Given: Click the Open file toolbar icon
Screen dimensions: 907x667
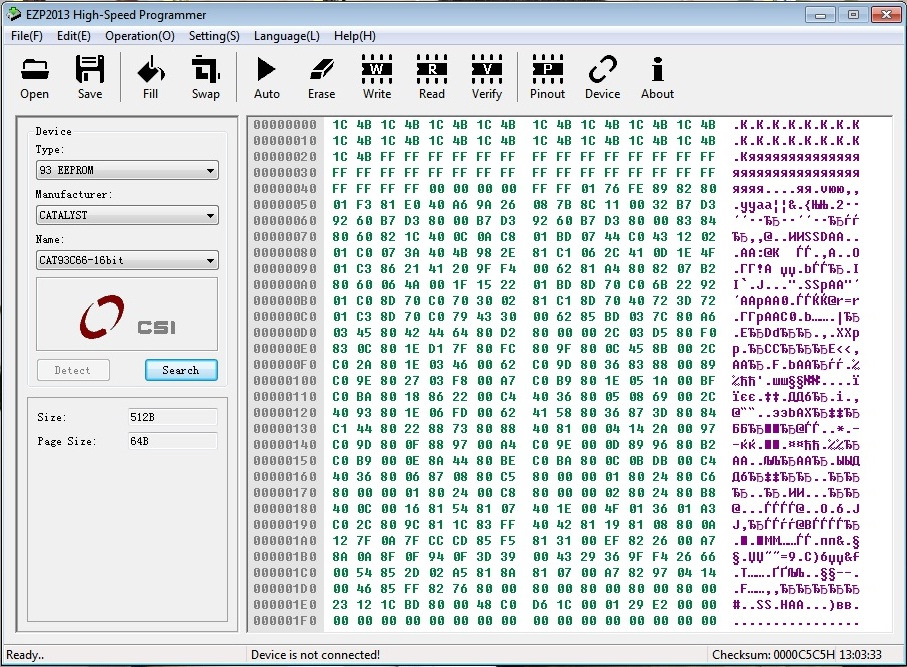Looking at the screenshot, I should click(34, 77).
